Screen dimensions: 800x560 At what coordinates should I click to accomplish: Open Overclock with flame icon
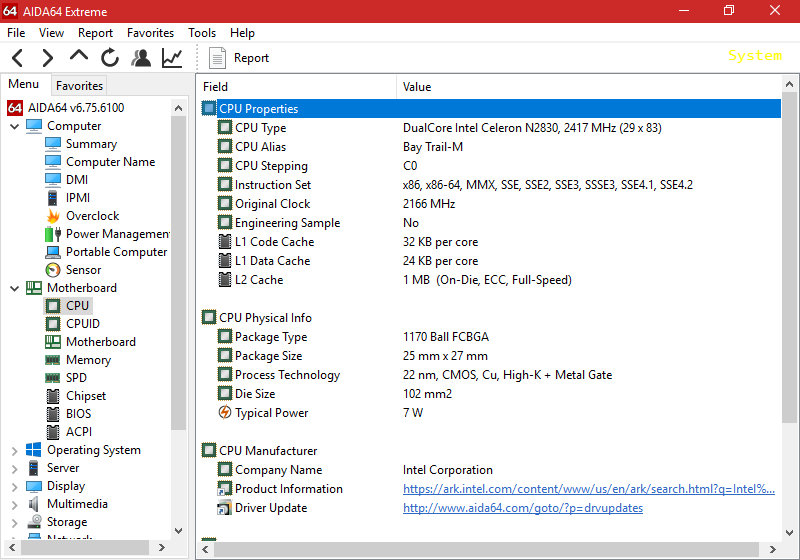pos(53,216)
